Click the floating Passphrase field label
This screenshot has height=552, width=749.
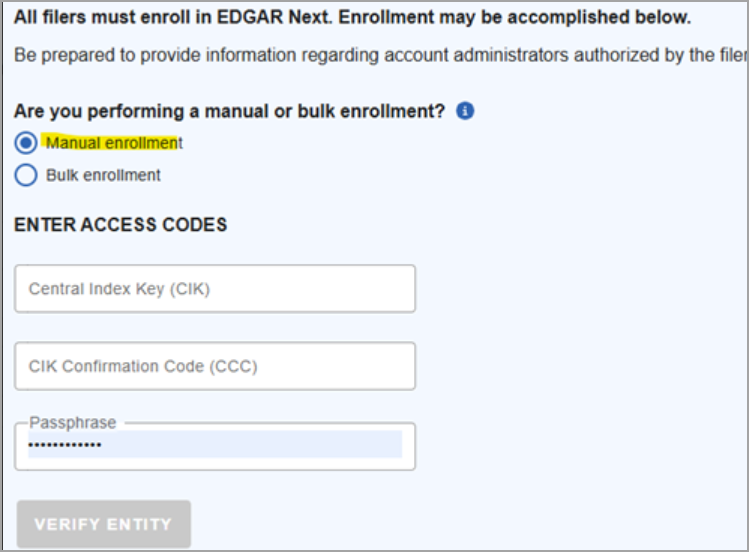[73, 423]
